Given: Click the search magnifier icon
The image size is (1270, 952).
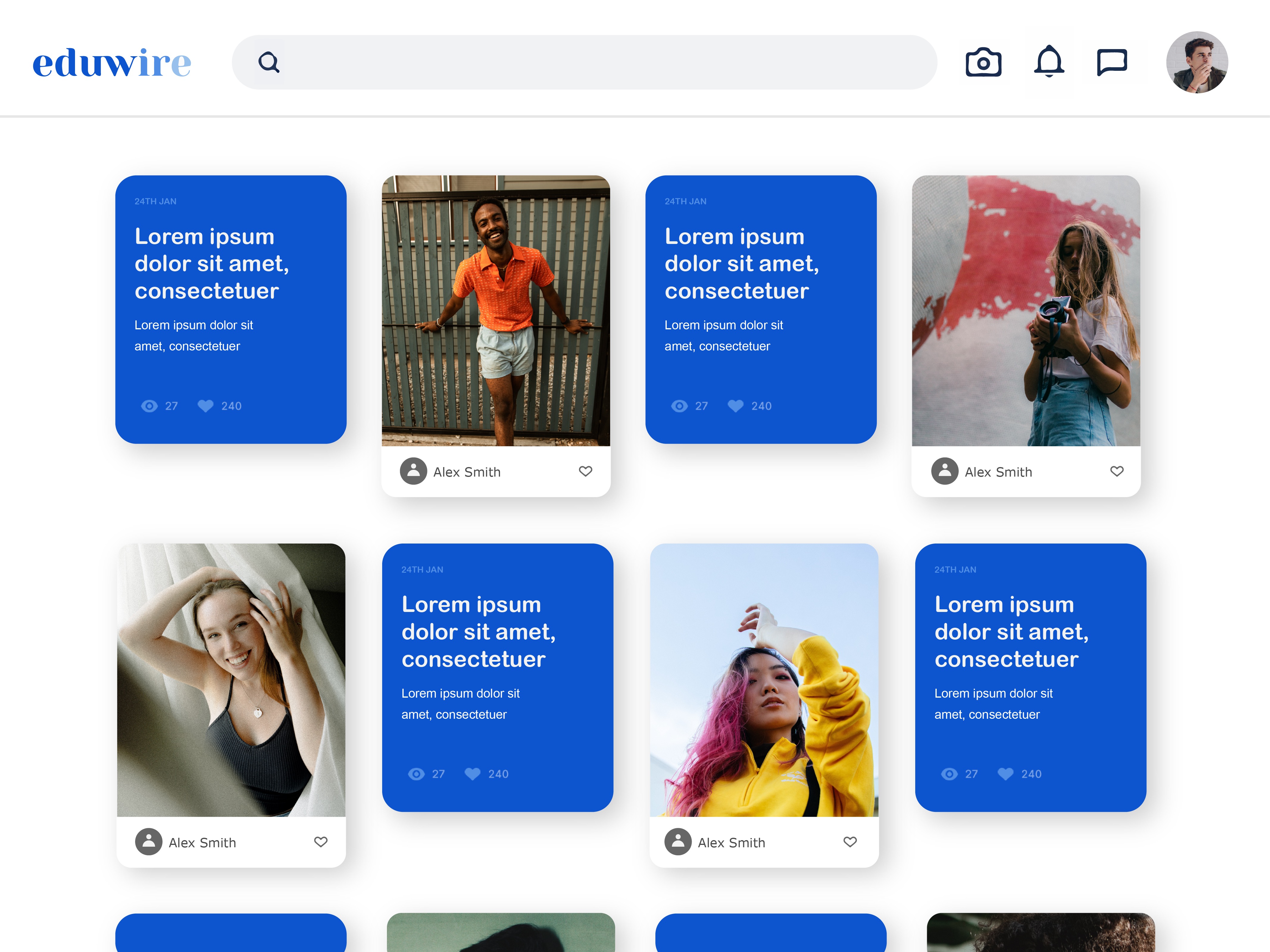Looking at the screenshot, I should point(269,62).
